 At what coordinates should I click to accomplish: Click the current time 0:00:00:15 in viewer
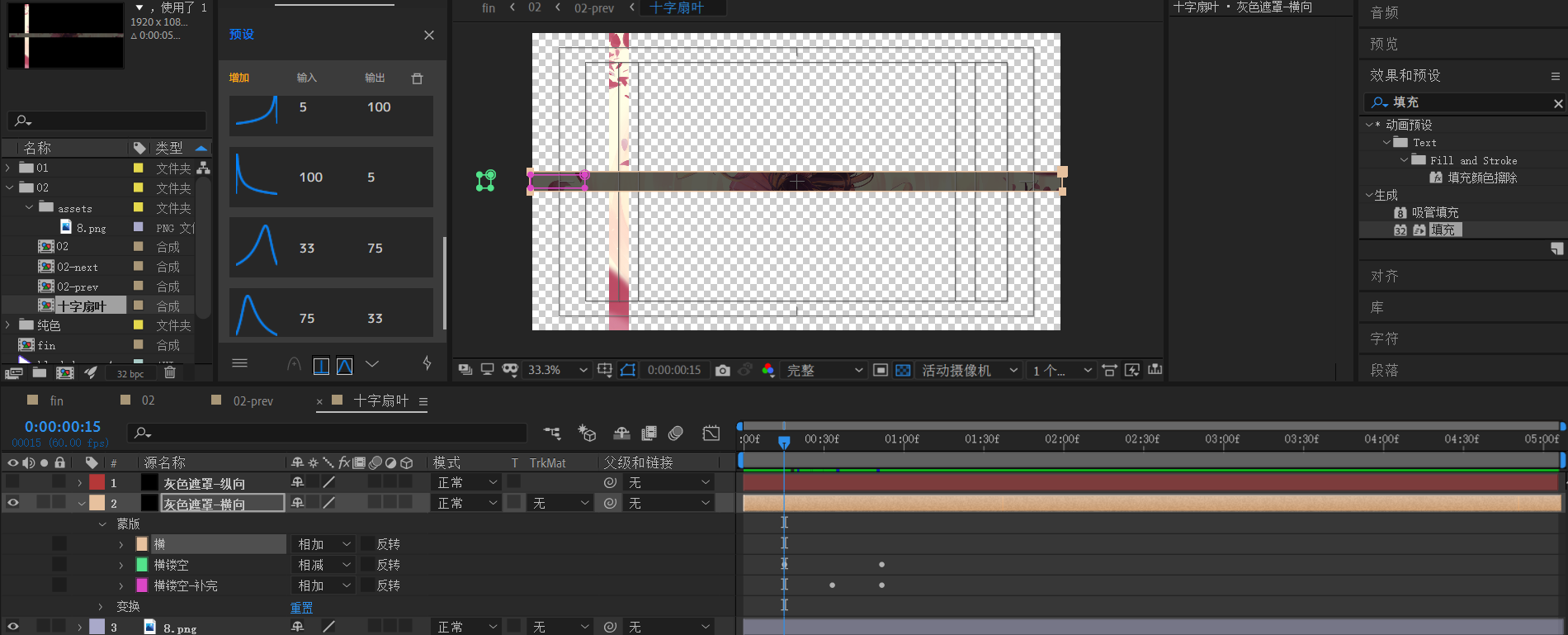[674, 370]
